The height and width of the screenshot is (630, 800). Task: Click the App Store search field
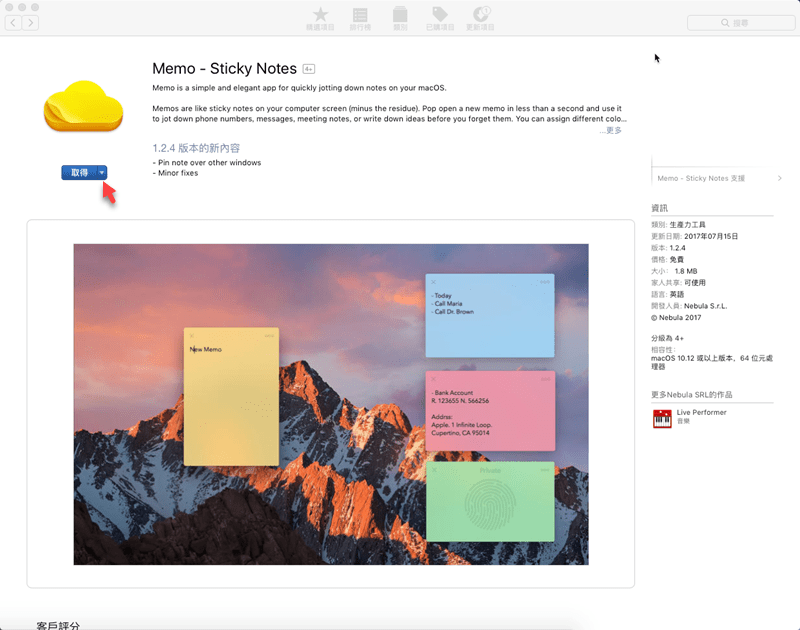(741, 22)
